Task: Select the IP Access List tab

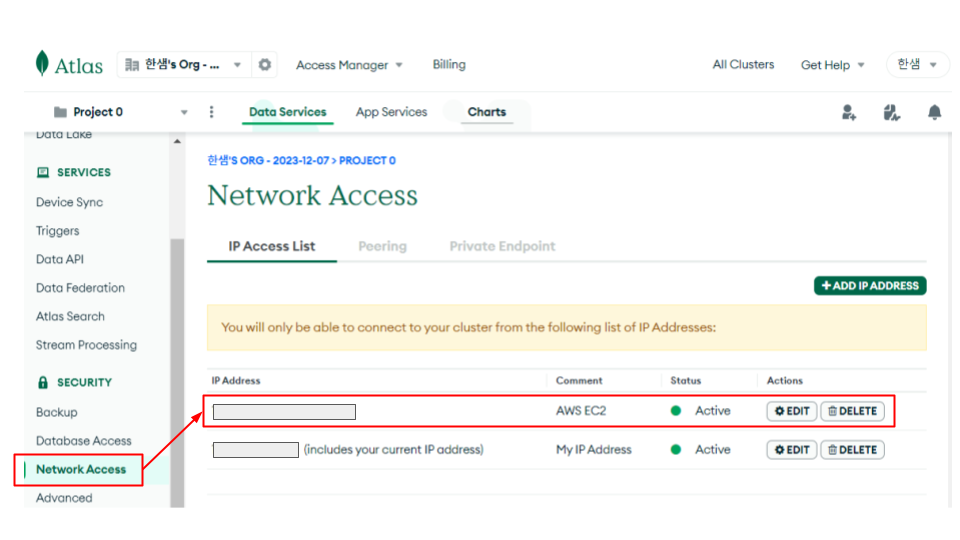Action: [272, 246]
